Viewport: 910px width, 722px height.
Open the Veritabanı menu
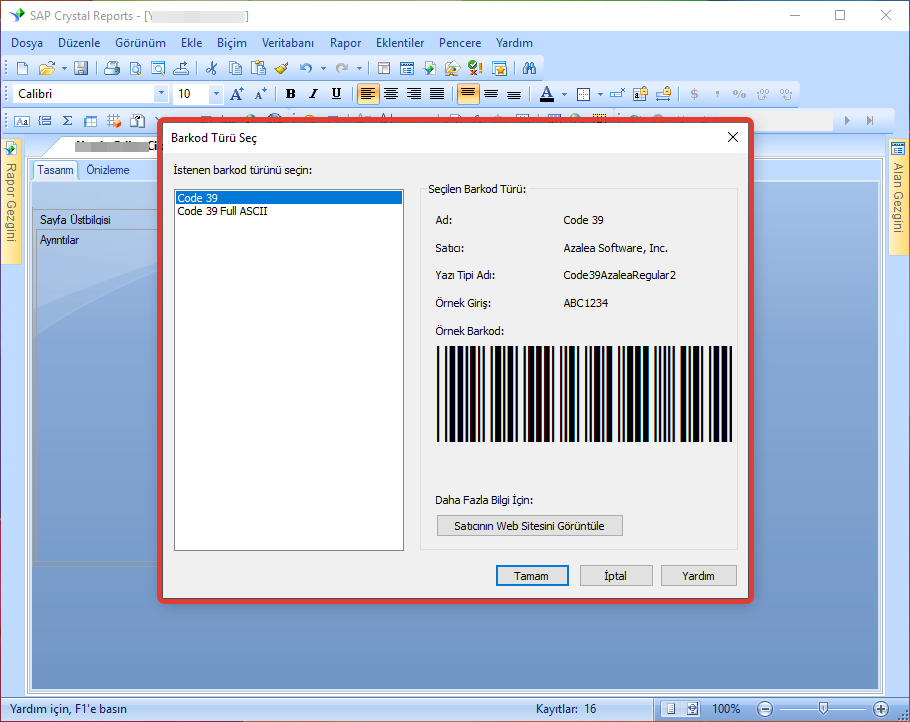click(287, 43)
